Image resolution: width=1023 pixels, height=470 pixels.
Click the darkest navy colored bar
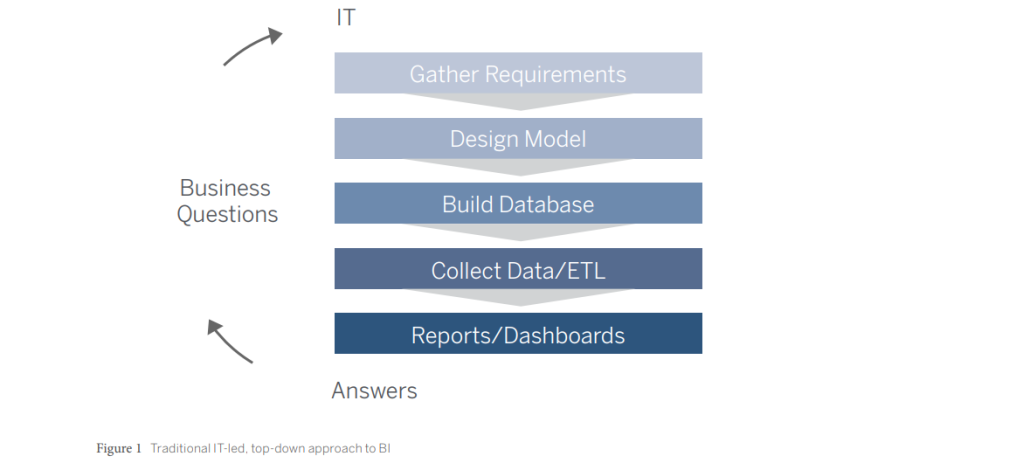pyautogui.click(x=518, y=334)
